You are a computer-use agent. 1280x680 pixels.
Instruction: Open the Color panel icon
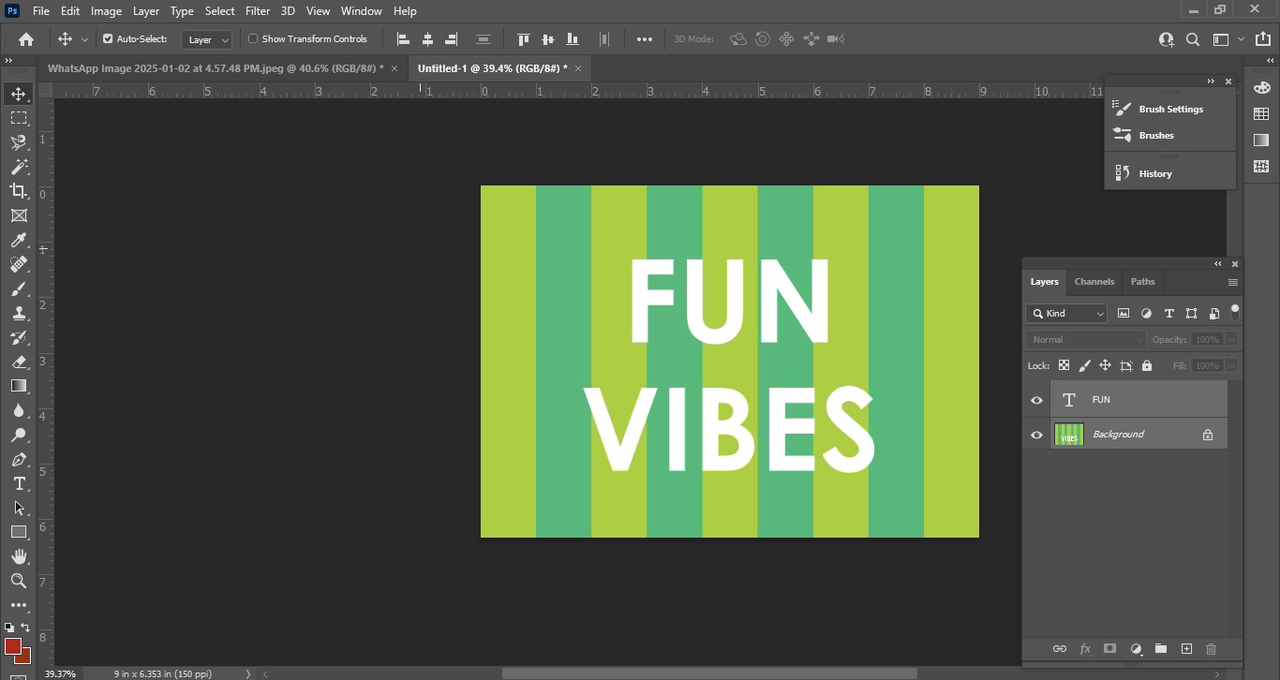click(x=1261, y=88)
